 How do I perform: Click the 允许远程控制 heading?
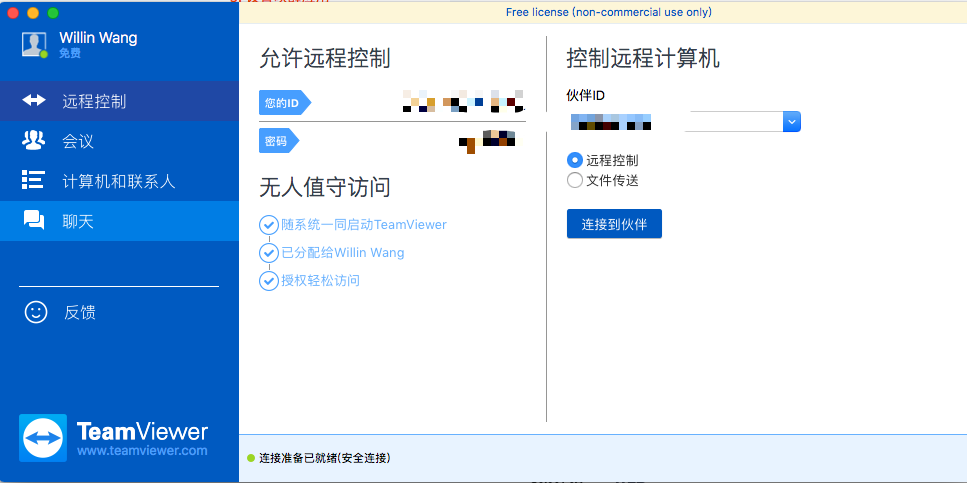coord(324,59)
